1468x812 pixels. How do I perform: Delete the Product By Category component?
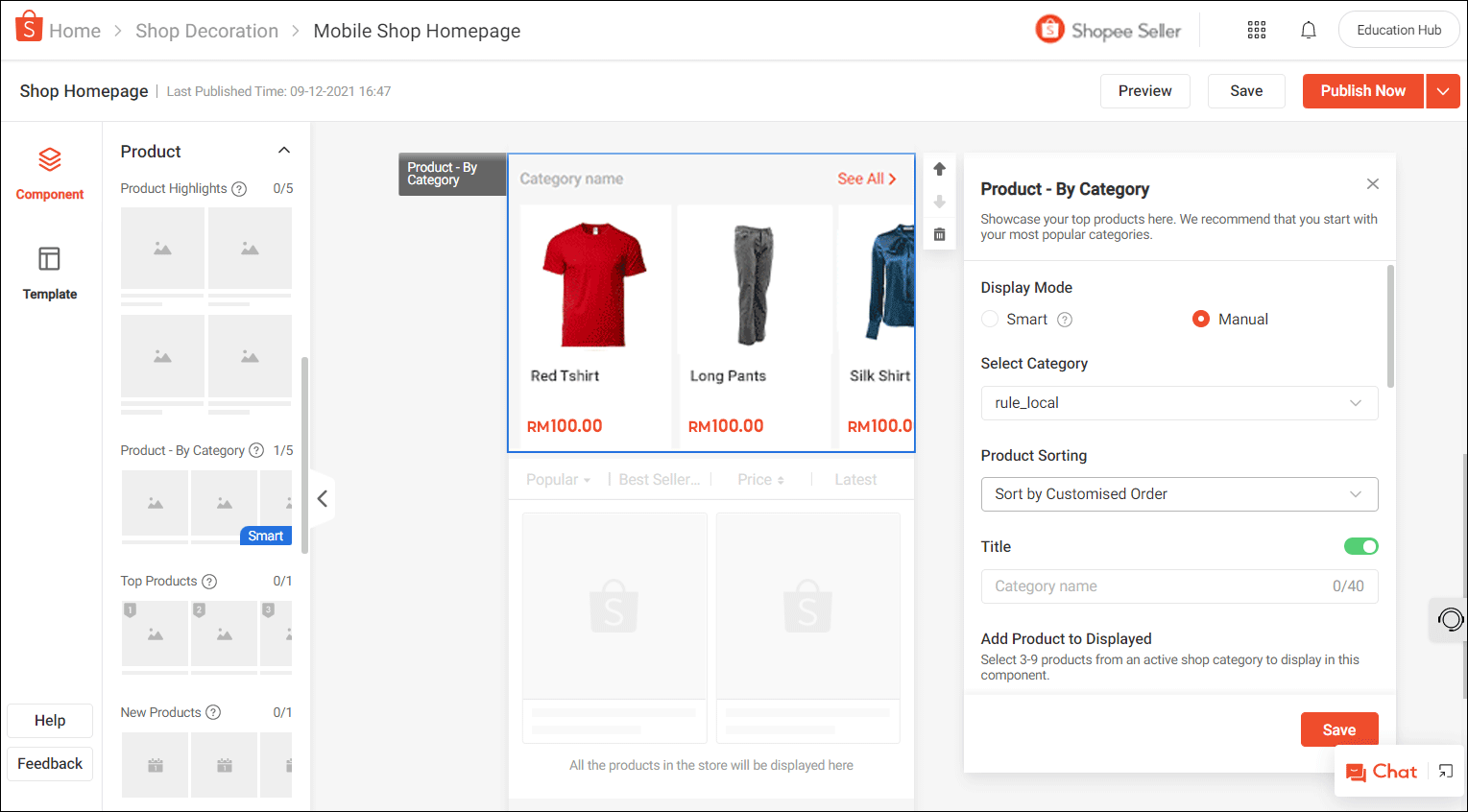(x=938, y=233)
